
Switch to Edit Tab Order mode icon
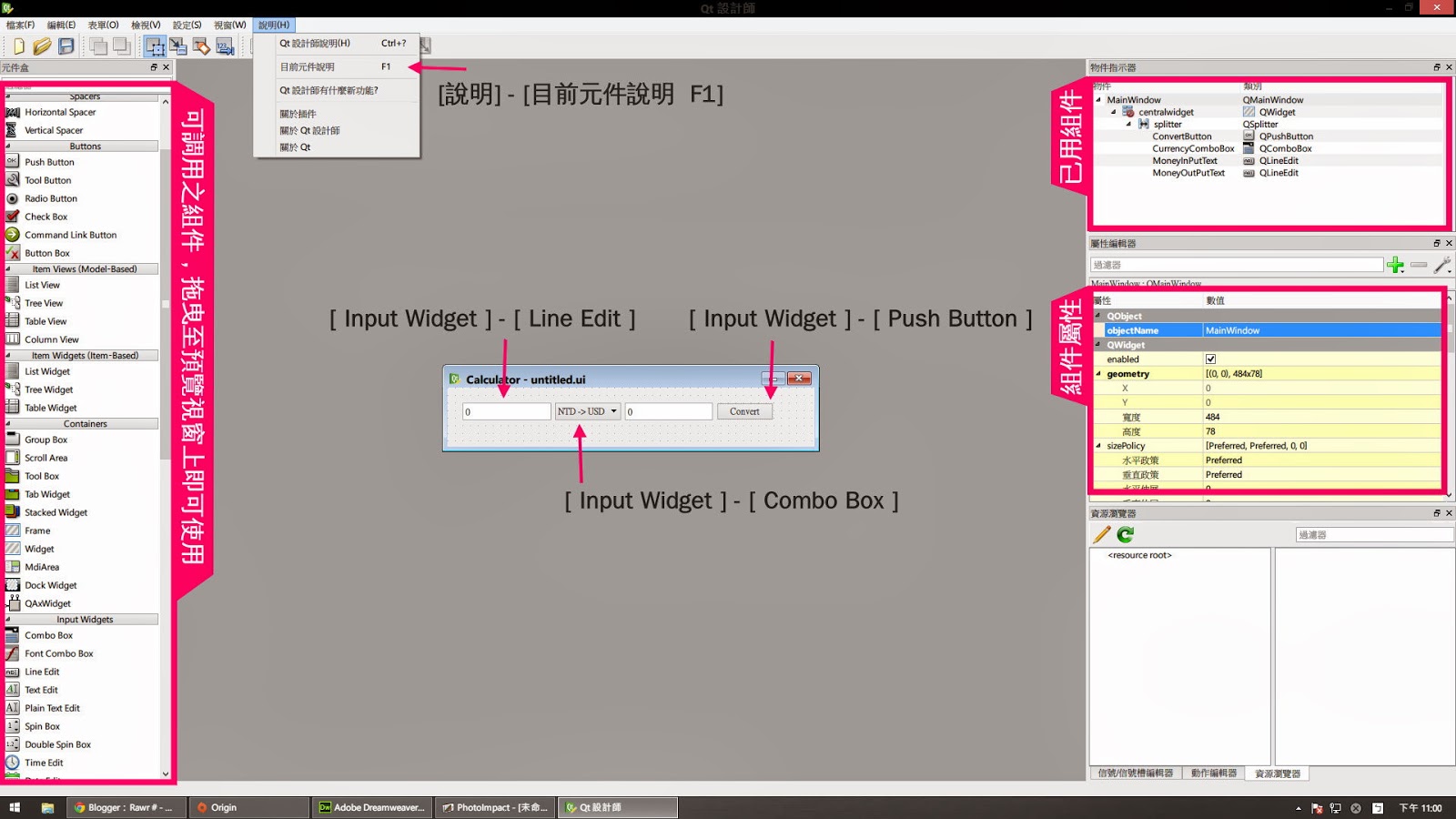point(225,46)
